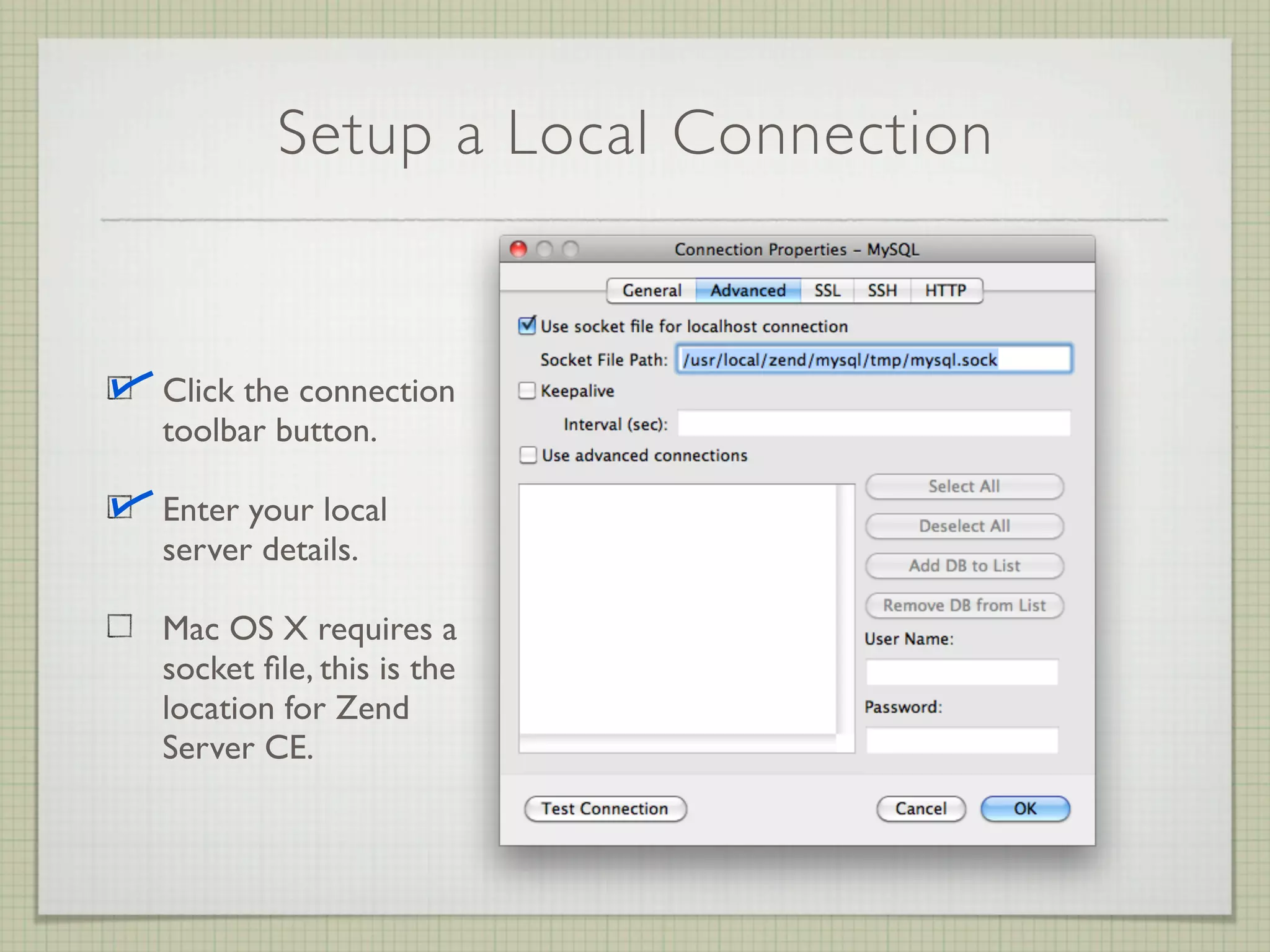
Task: Click the unchecked bullet box beside Mac OS X
Action: tap(120, 626)
